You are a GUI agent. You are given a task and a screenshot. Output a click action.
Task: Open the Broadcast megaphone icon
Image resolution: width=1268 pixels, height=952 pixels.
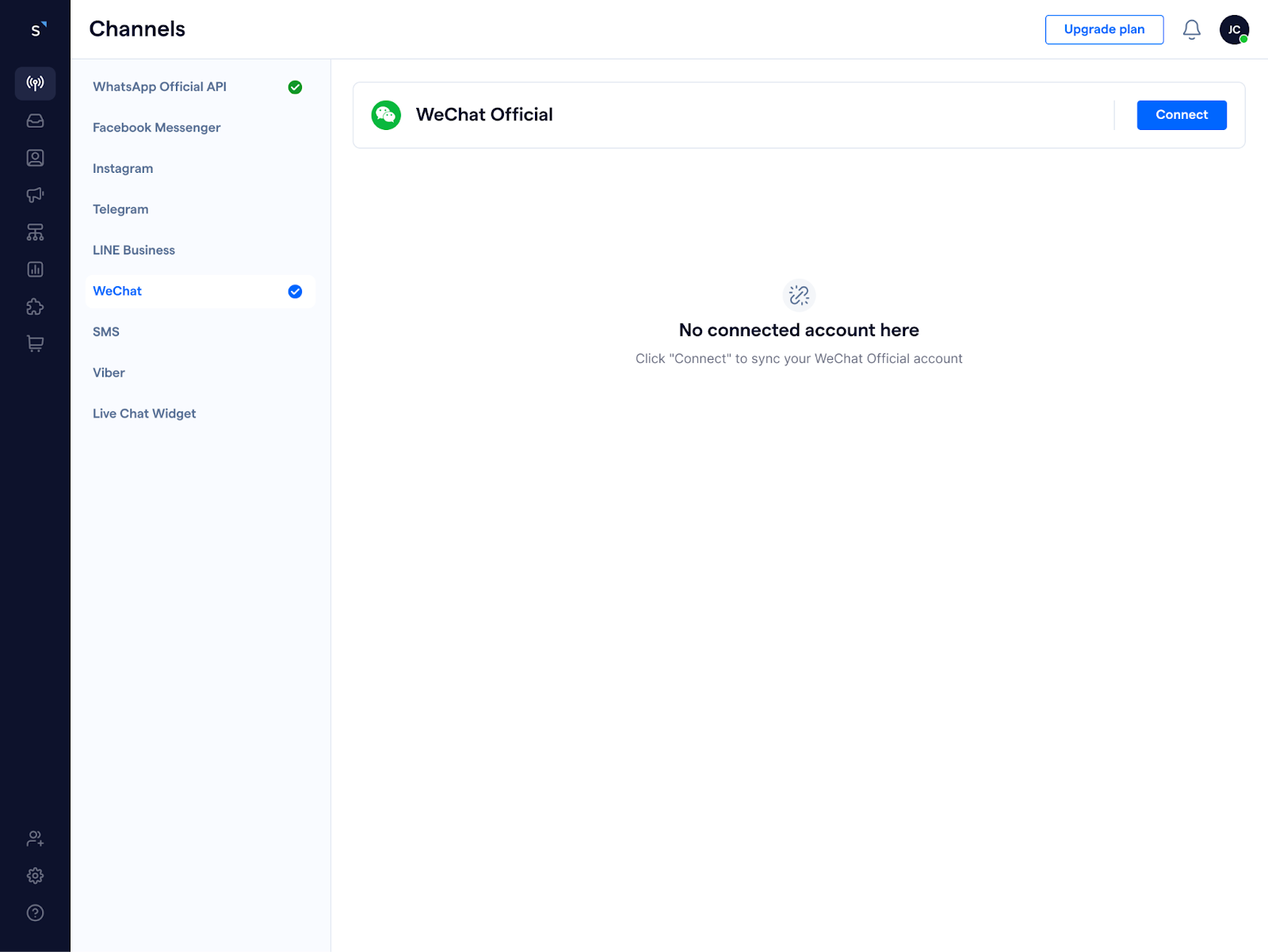click(x=35, y=195)
